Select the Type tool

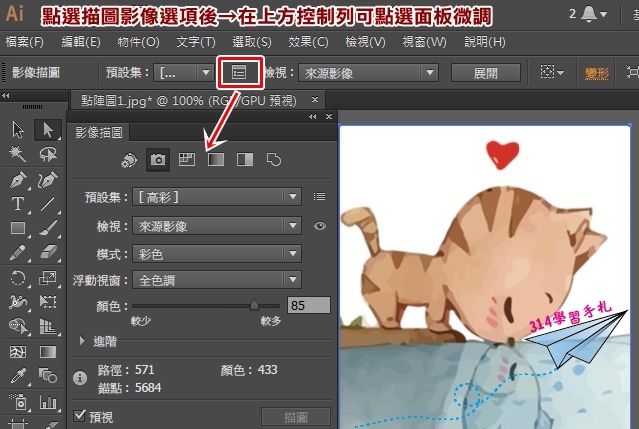18,203
